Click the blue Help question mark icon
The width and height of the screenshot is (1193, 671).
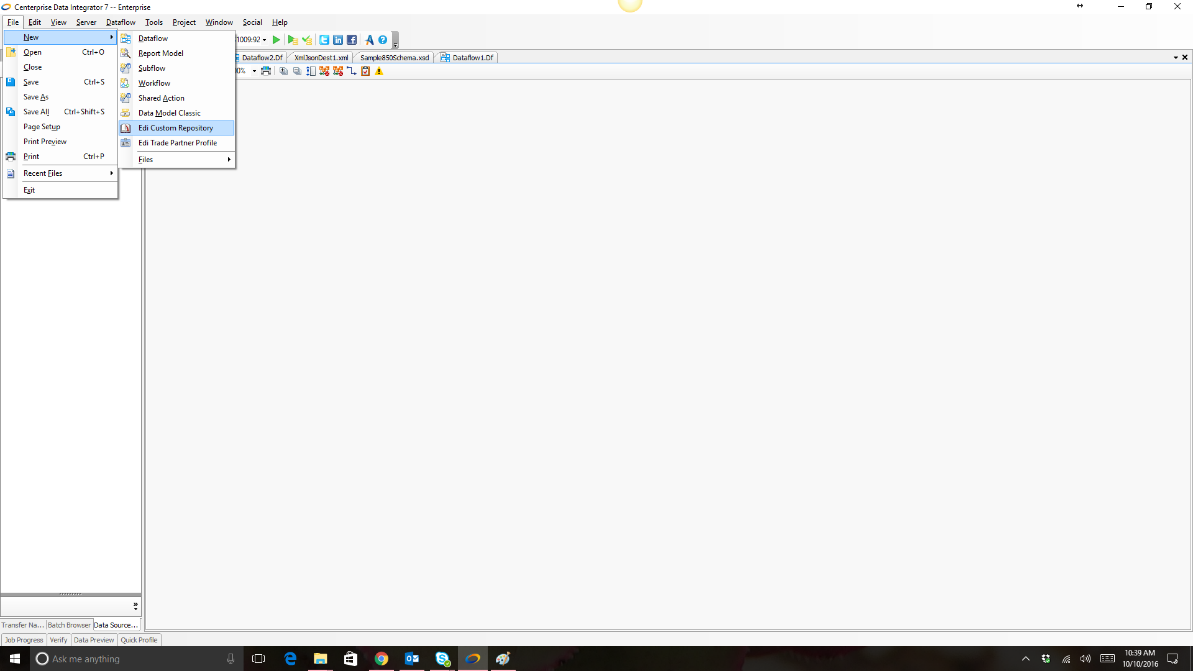pyautogui.click(x=383, y=40)
